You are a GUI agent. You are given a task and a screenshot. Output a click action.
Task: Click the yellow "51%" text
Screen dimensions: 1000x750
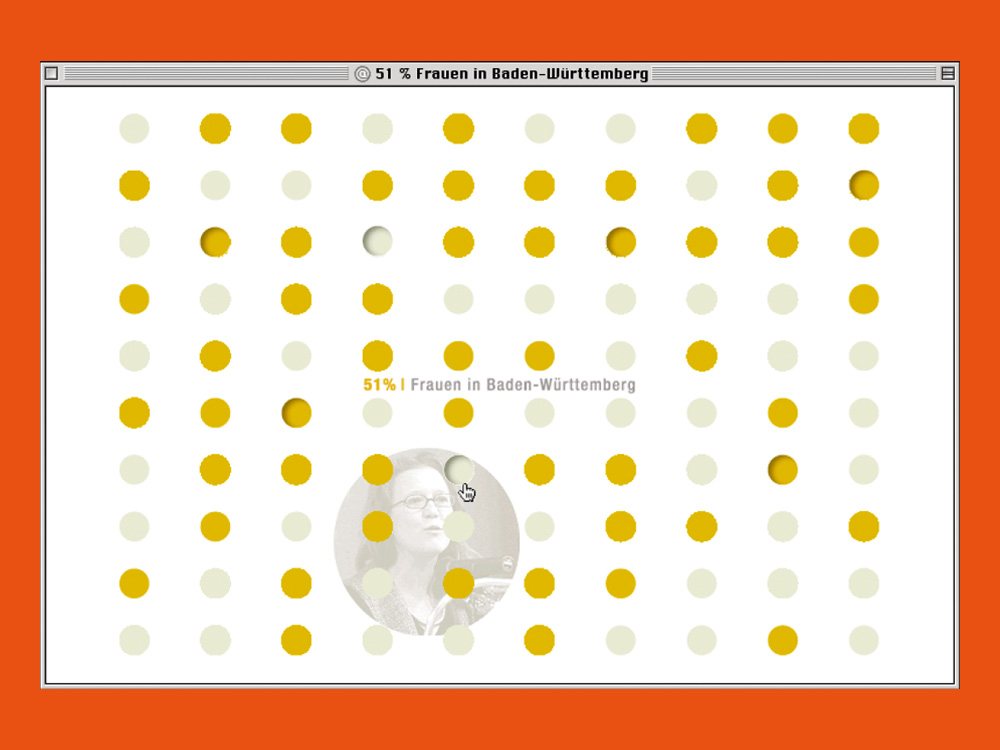tap(379, 385)
